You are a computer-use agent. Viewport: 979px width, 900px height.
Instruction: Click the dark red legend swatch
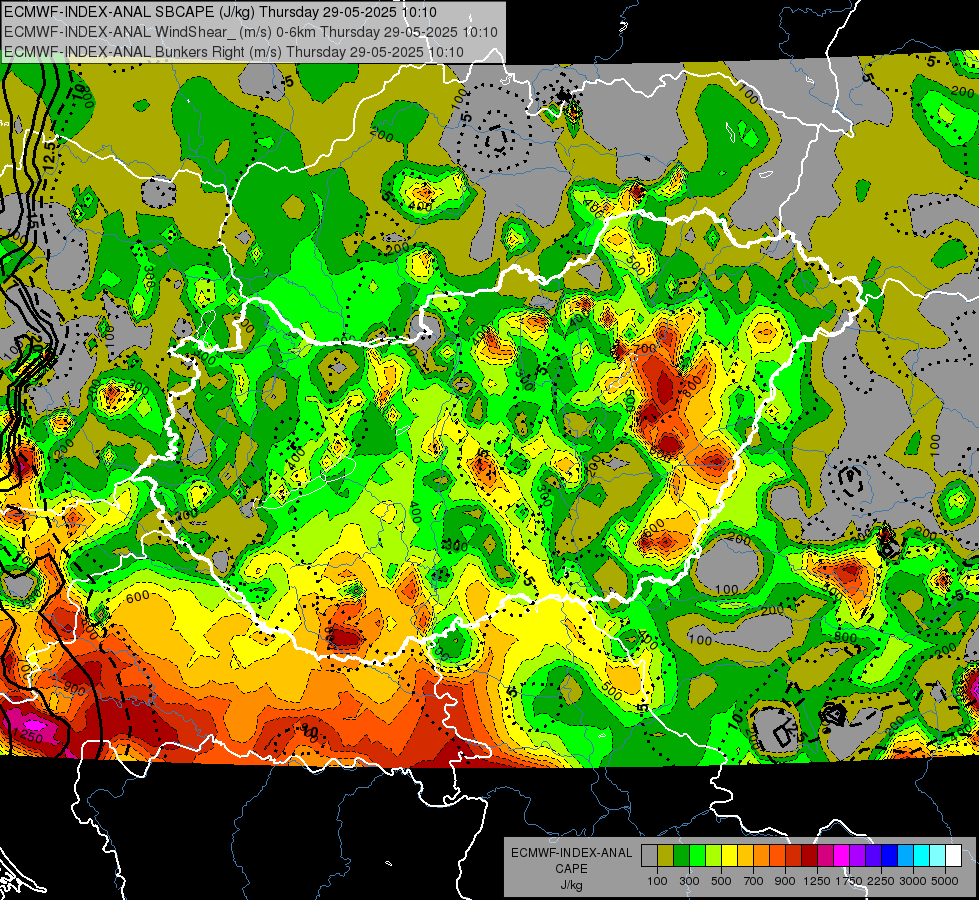click(810, 856)
